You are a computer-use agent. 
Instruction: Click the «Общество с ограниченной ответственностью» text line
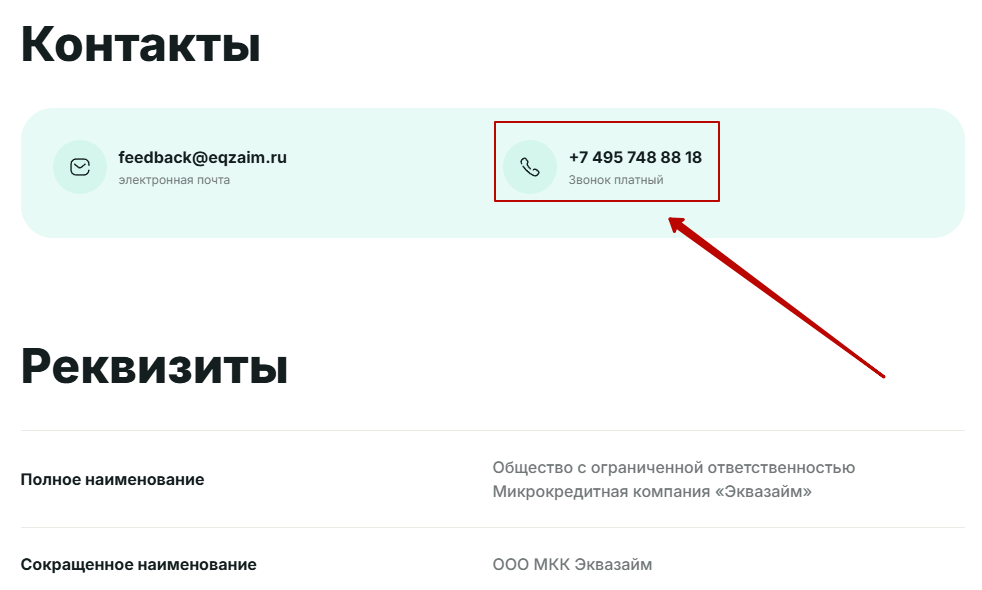coord(673,468)
